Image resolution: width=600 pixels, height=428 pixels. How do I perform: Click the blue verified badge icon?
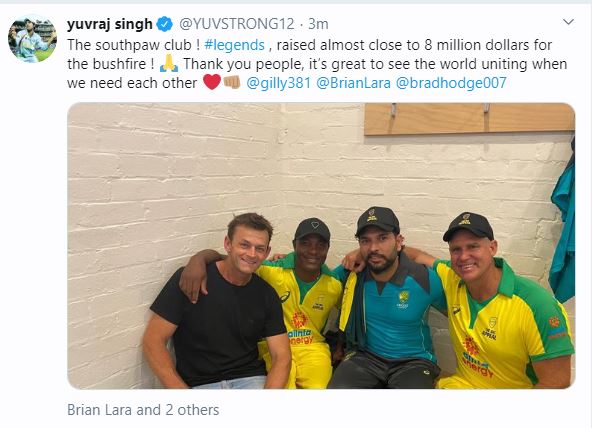[165, 24]
